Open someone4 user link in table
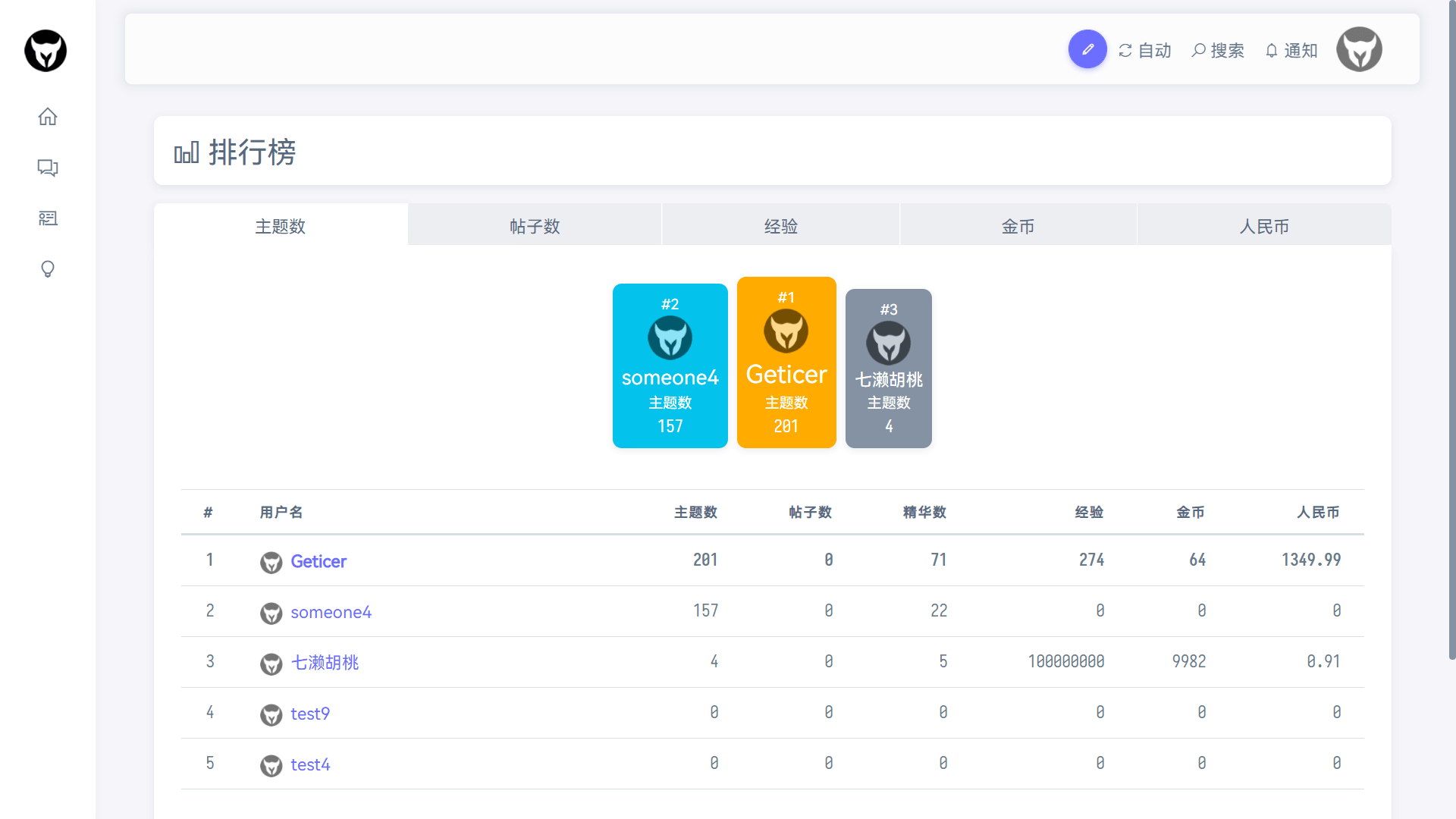The width and height of the screenshot is (1456, 819). pos(331,612)
